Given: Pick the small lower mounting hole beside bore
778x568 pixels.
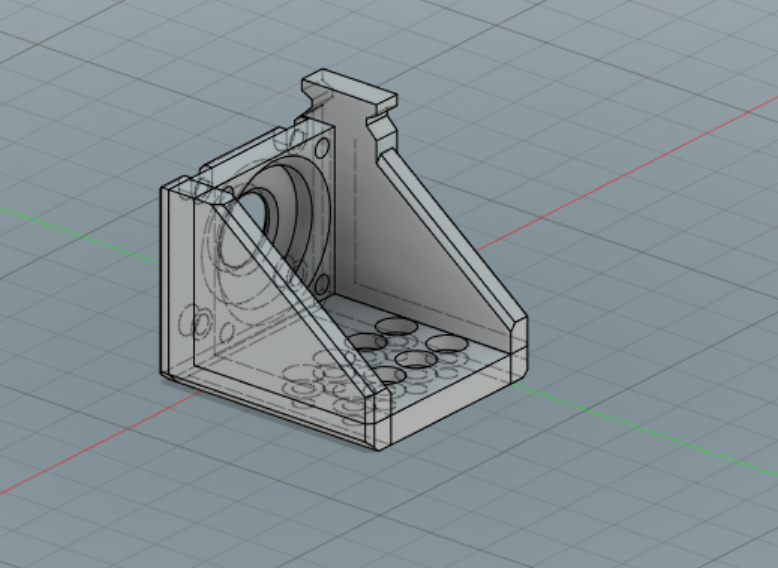Looking at the screenshot, I should pos(322,285).
